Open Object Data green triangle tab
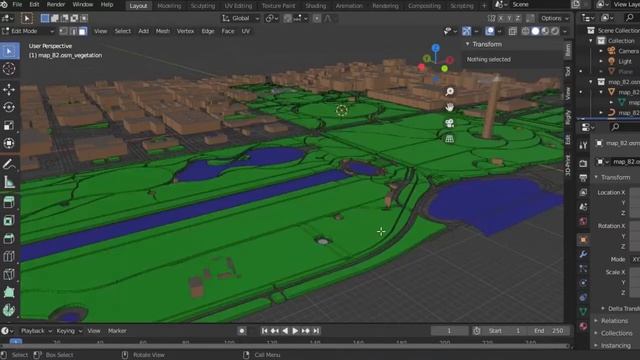 (x=583, y=311)
